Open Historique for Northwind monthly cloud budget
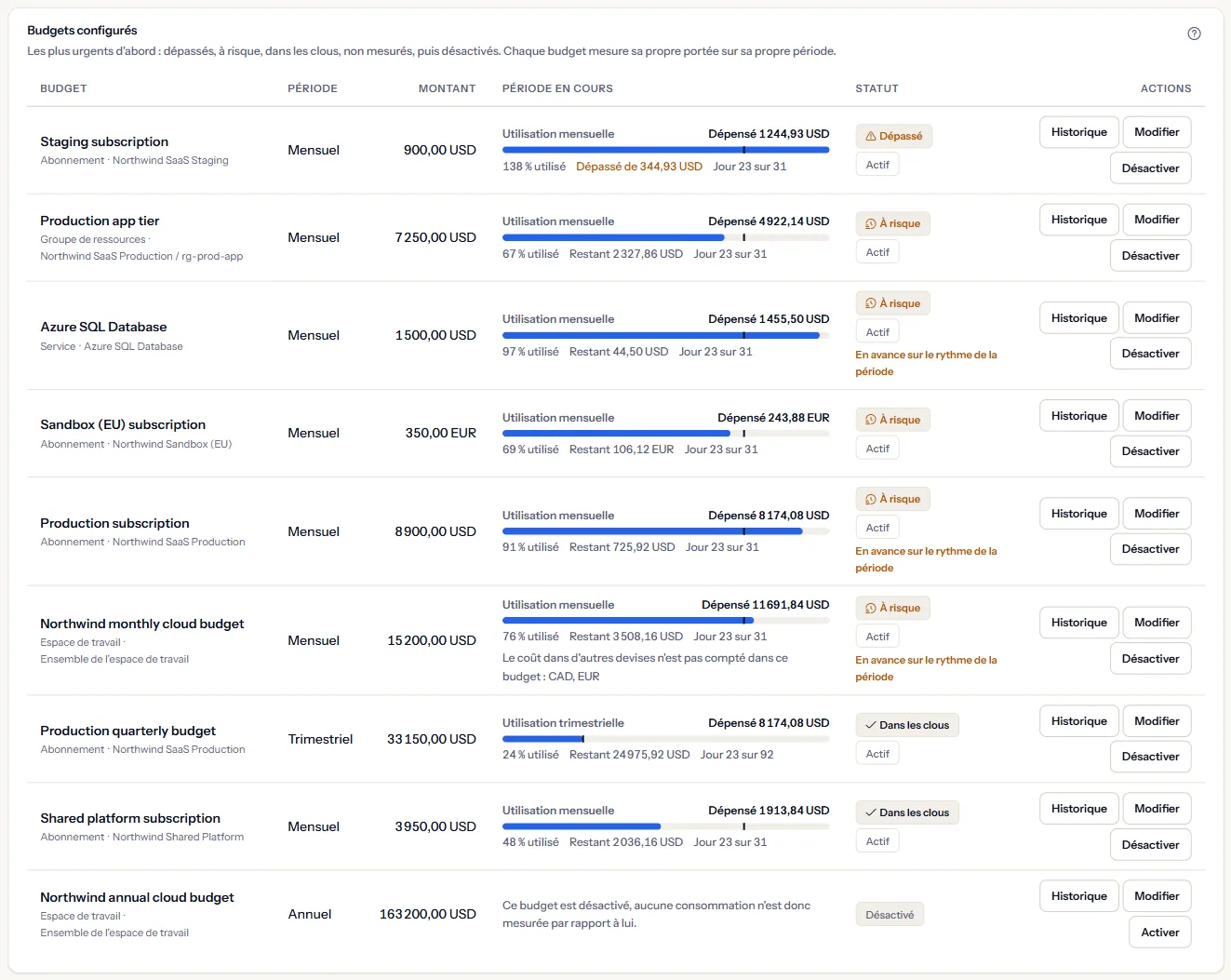 (1079, 623)
